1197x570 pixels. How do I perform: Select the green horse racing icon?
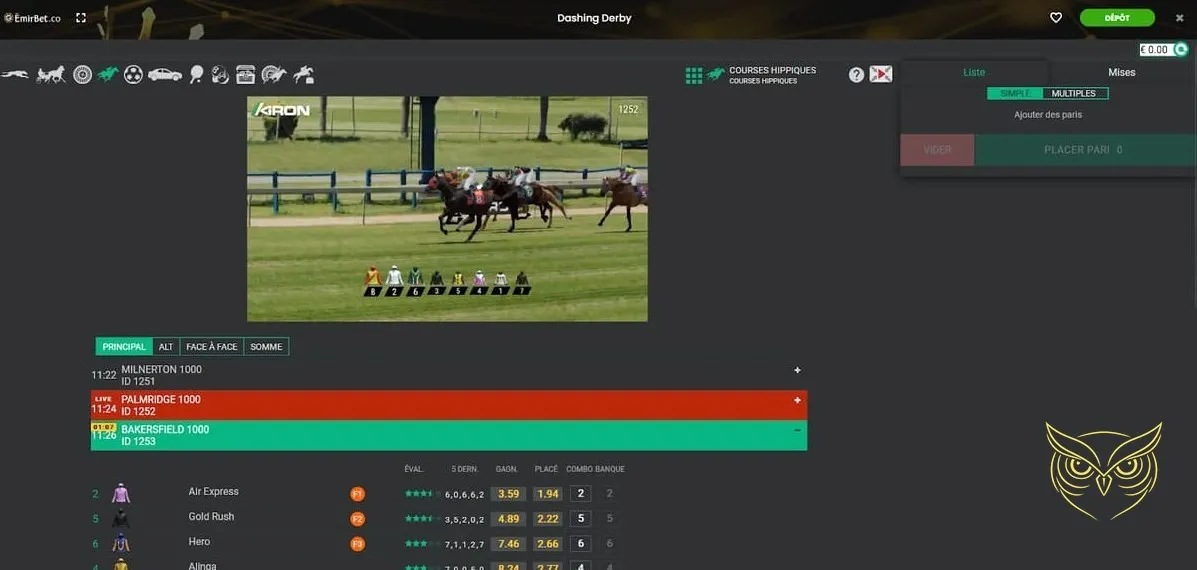pyautogui.click(x=108, y=74)
